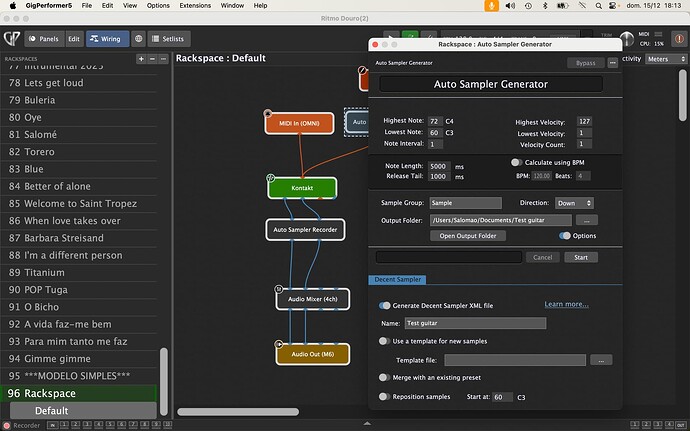Switch to Panels view
The image size is (690, 431).
click(44, 39)
